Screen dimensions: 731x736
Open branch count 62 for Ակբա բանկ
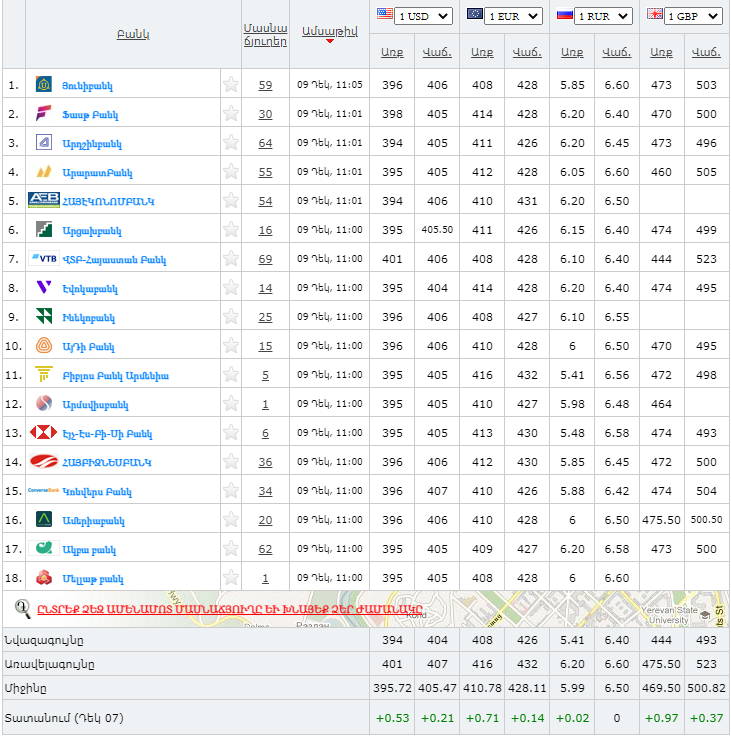[x=265, y=549]
